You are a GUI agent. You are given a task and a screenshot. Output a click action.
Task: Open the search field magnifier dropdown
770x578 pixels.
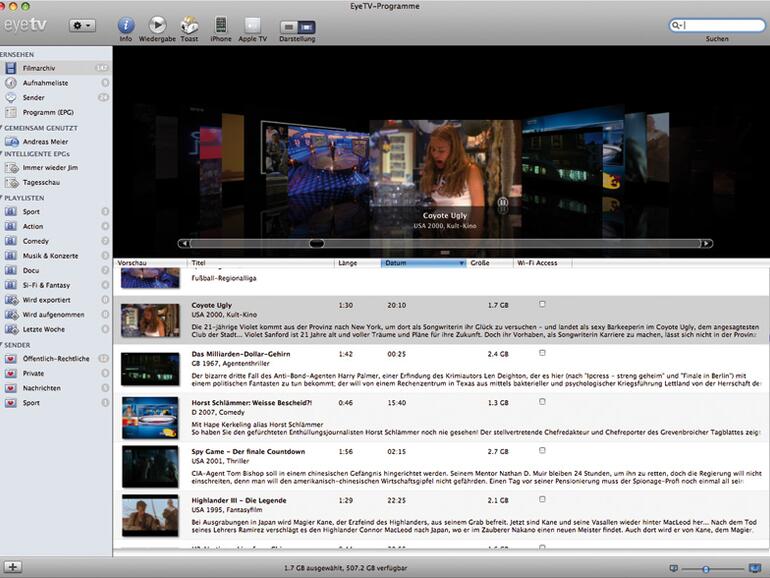[678, 25]
